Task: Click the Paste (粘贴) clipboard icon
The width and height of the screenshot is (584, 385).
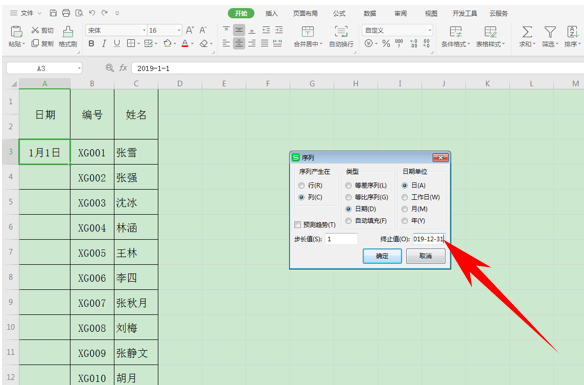Action: (x=16, y=32)
